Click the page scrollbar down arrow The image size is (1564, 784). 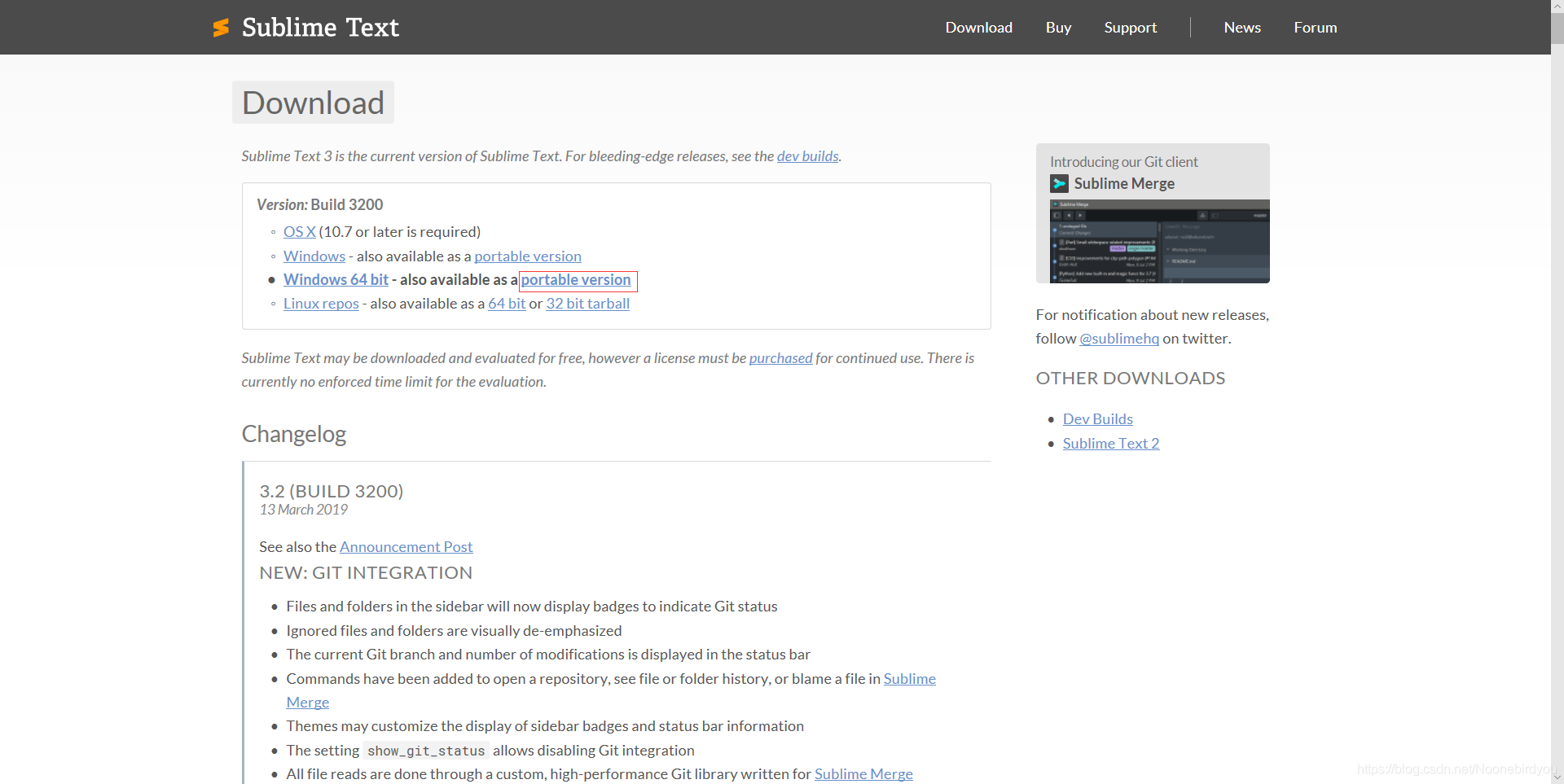coord(1557,776)
